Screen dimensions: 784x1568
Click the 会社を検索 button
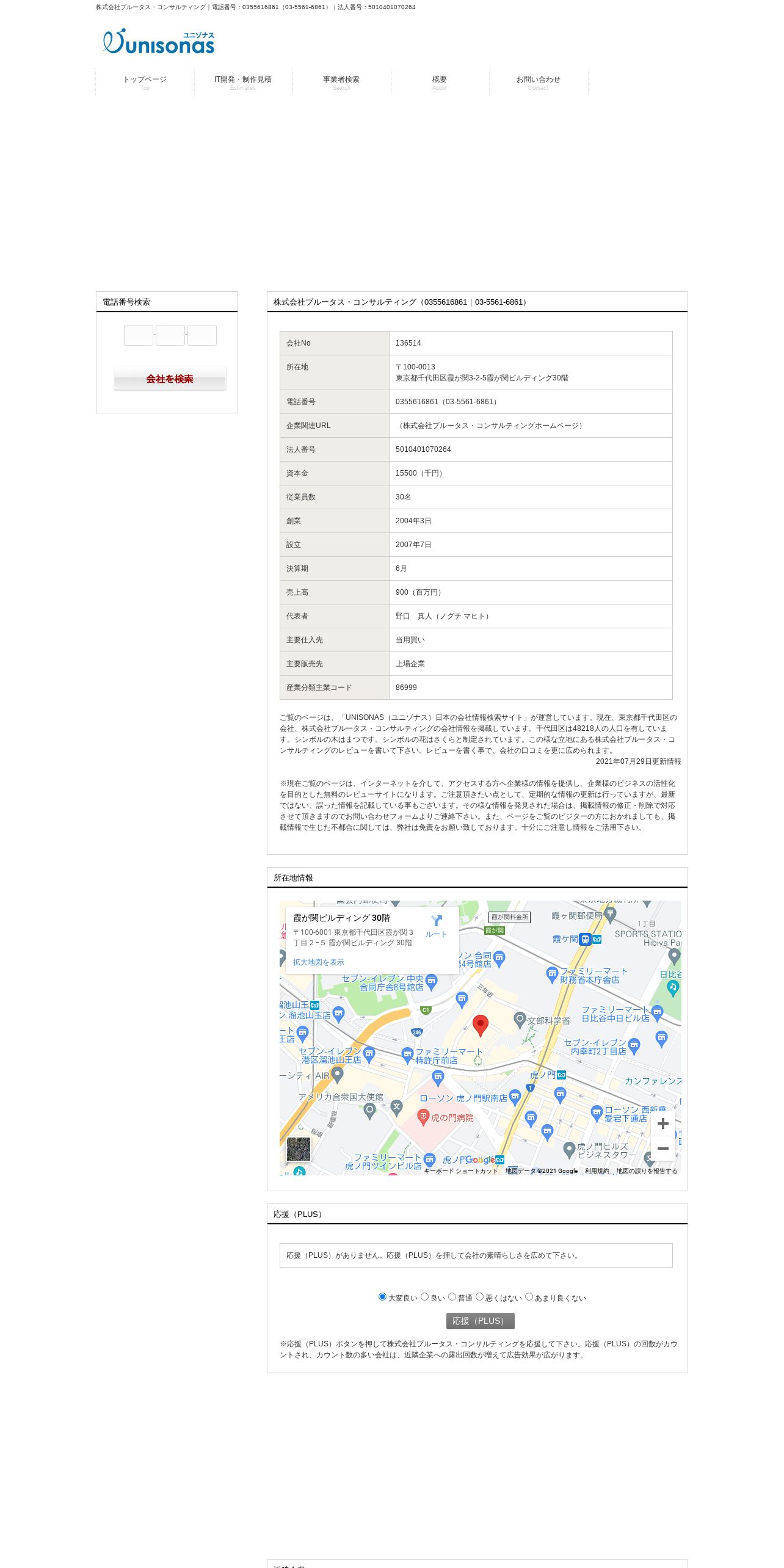(170, 379)
